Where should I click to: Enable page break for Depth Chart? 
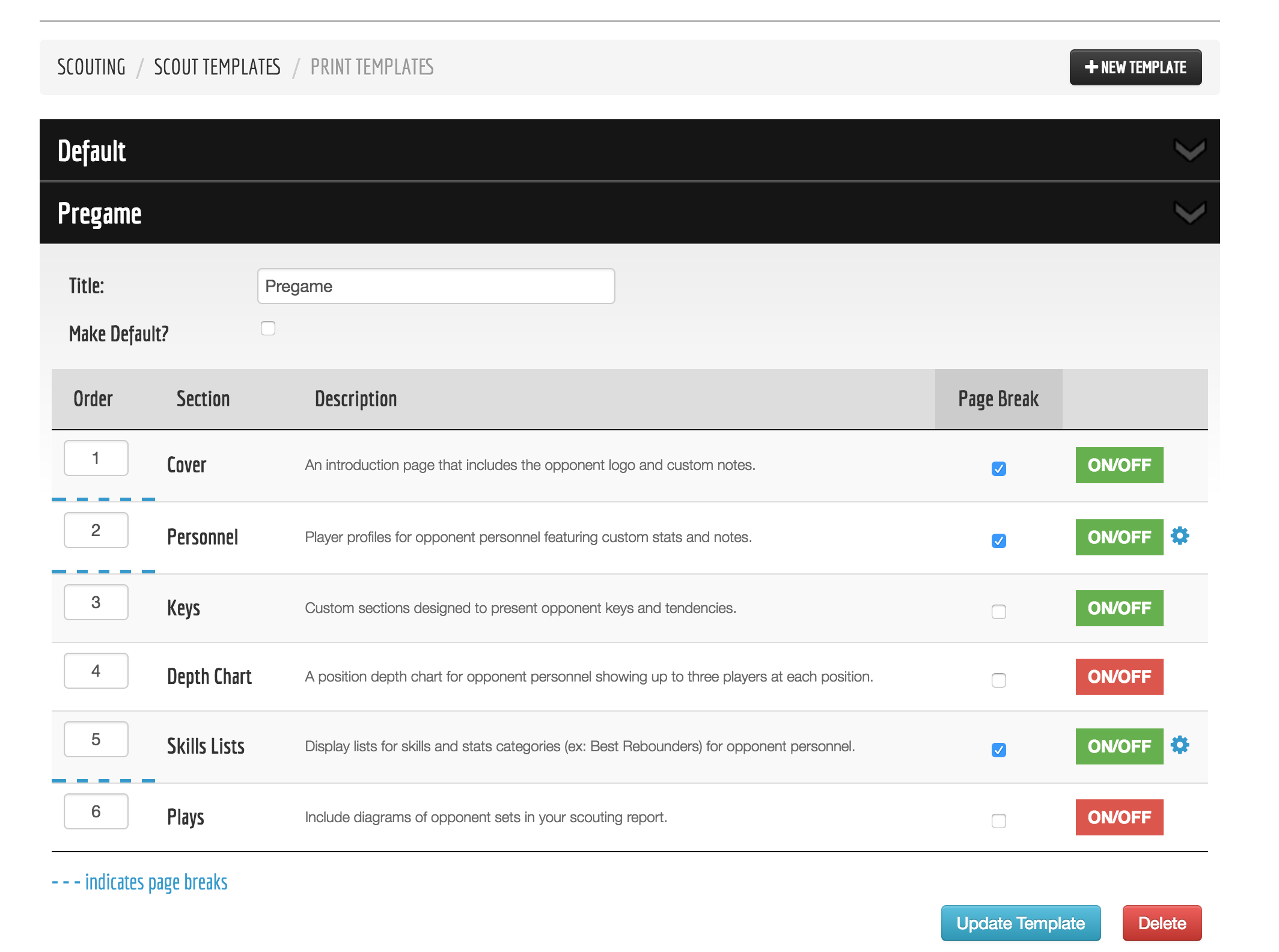pos(998,680)
